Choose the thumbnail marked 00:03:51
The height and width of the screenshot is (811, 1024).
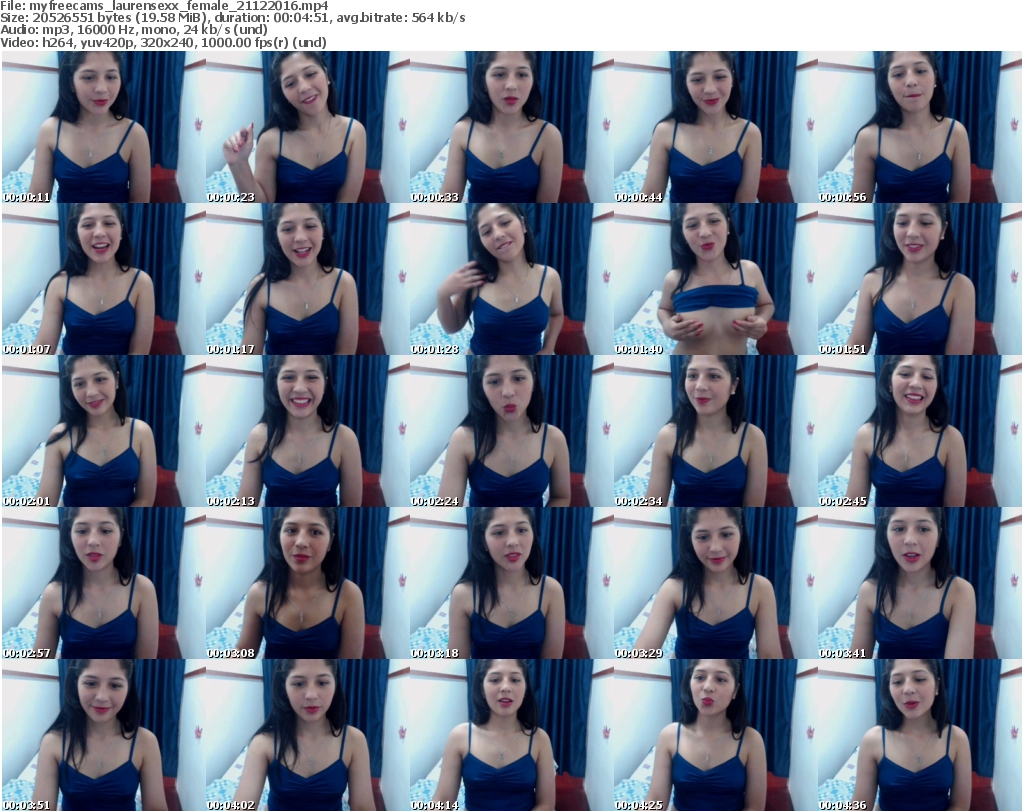(104, 735)
